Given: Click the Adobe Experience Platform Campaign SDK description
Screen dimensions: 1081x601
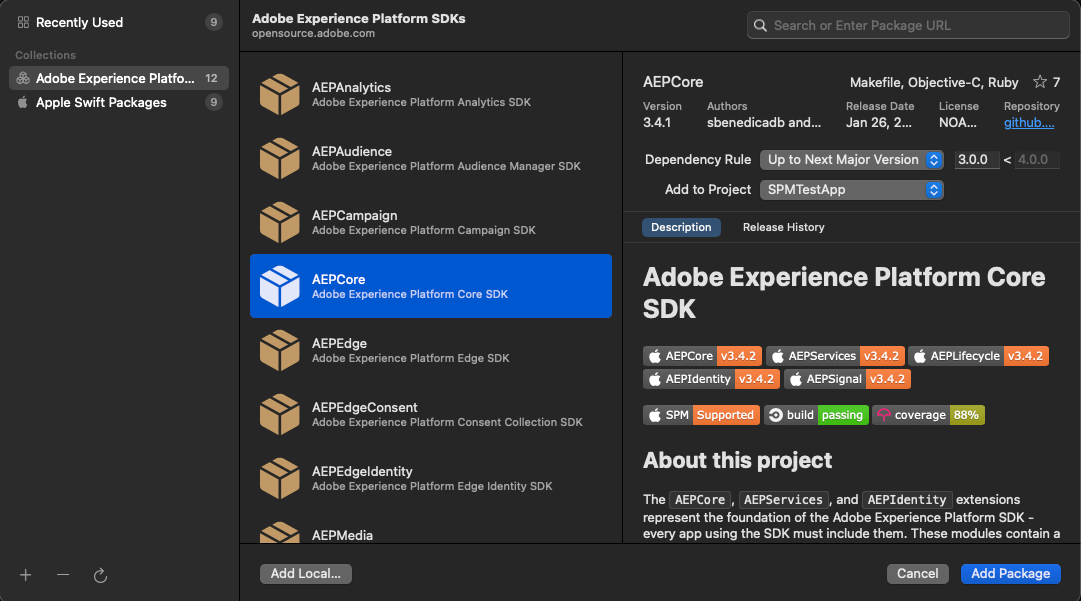Looking at the screenshot, I should pos(423,230).
